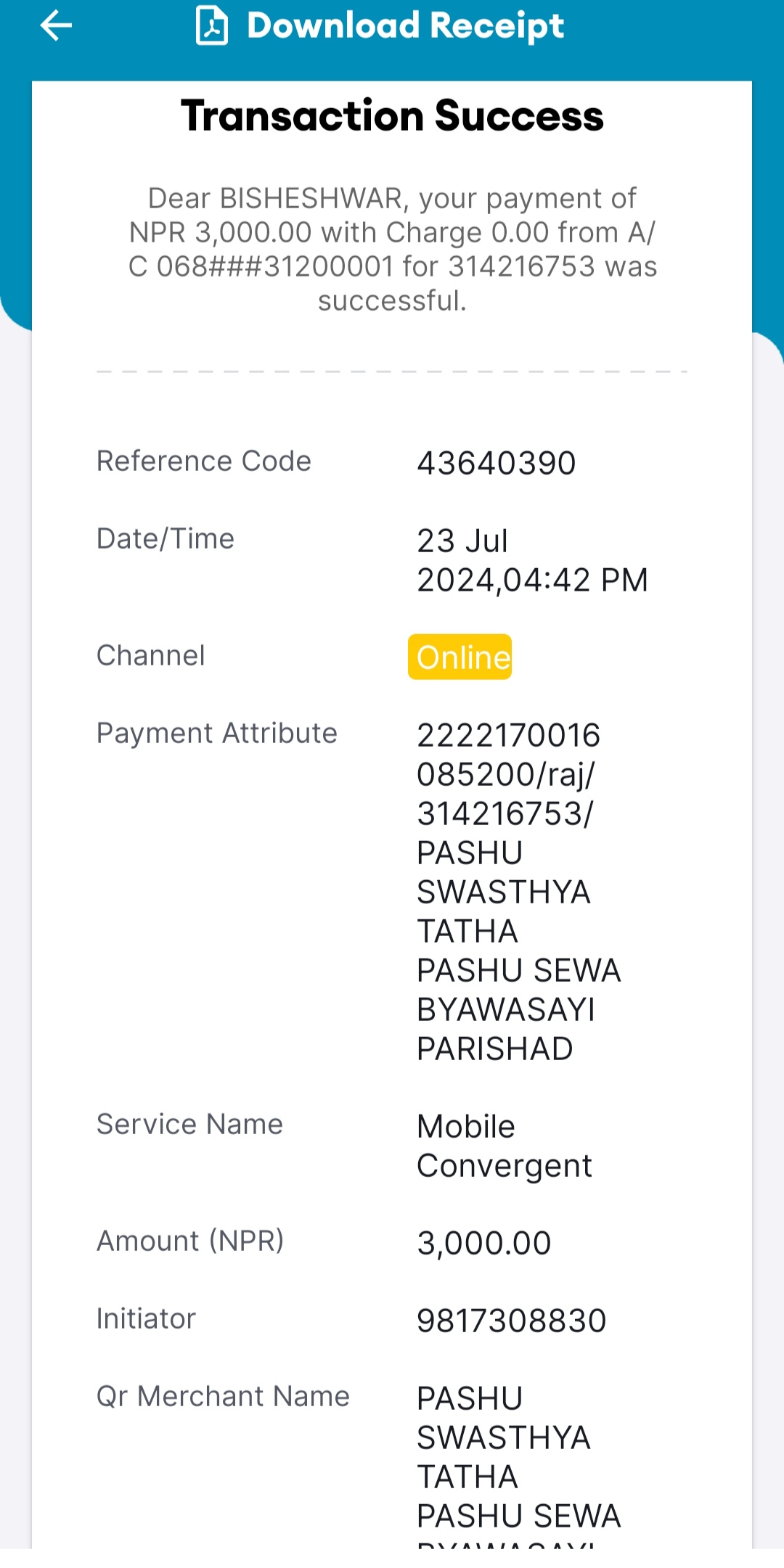Tap the Reference Code label
The width and height of the screenshot is (784, 1568).
click(x=204, y=461)
